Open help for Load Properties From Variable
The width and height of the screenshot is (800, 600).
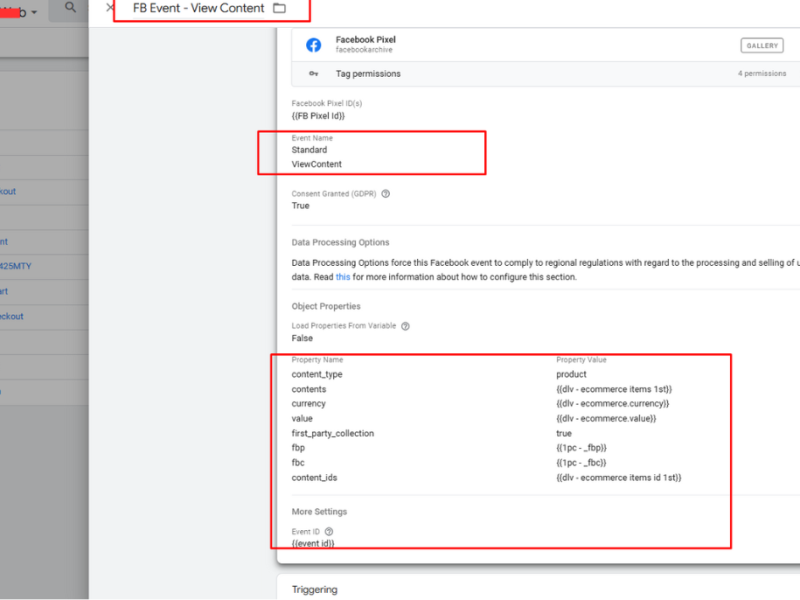[405, 326]
